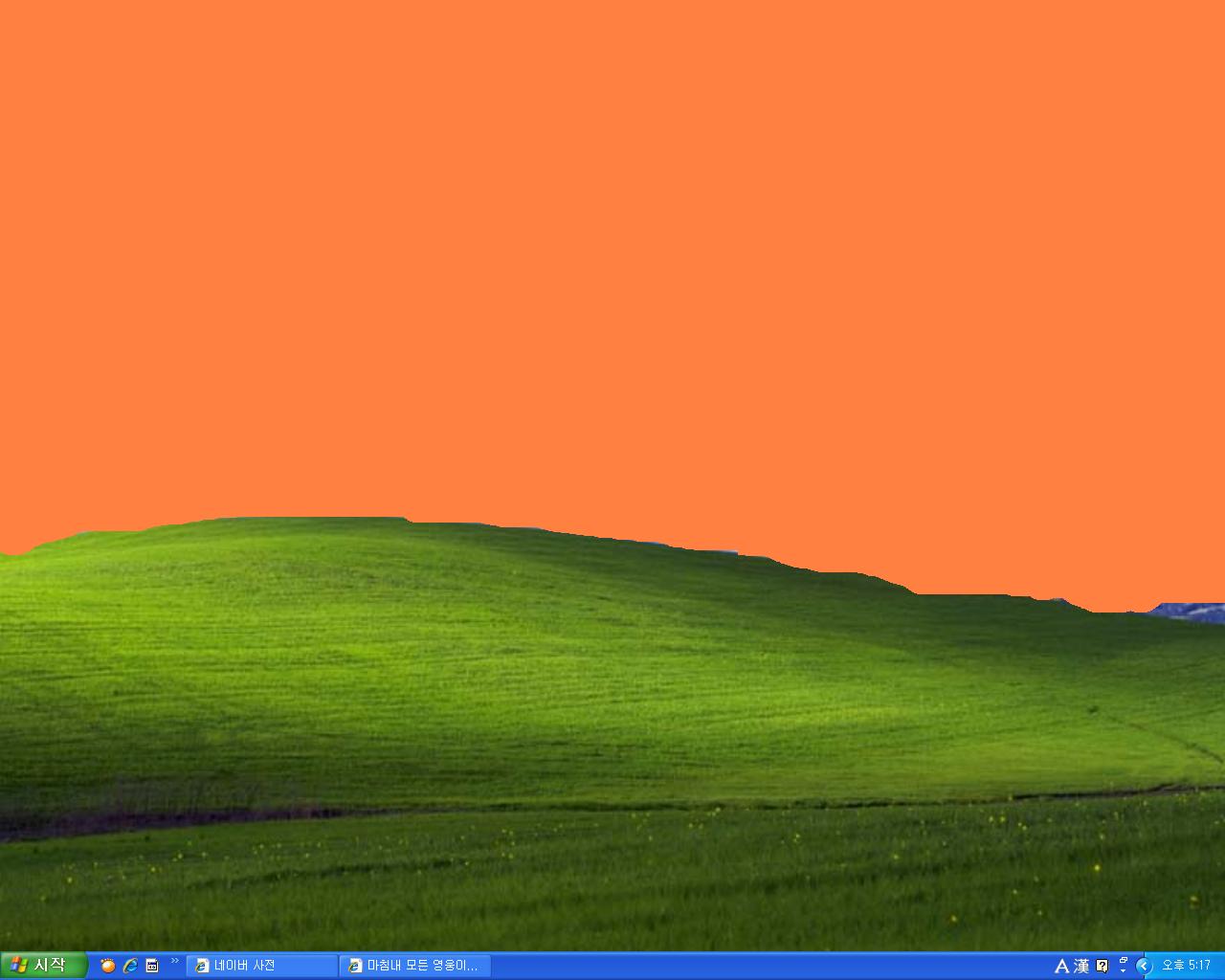Image resolution: width=1225 pixels, height=980 pixels.
Task: Open the language bar help icon
Action: 1102,966
